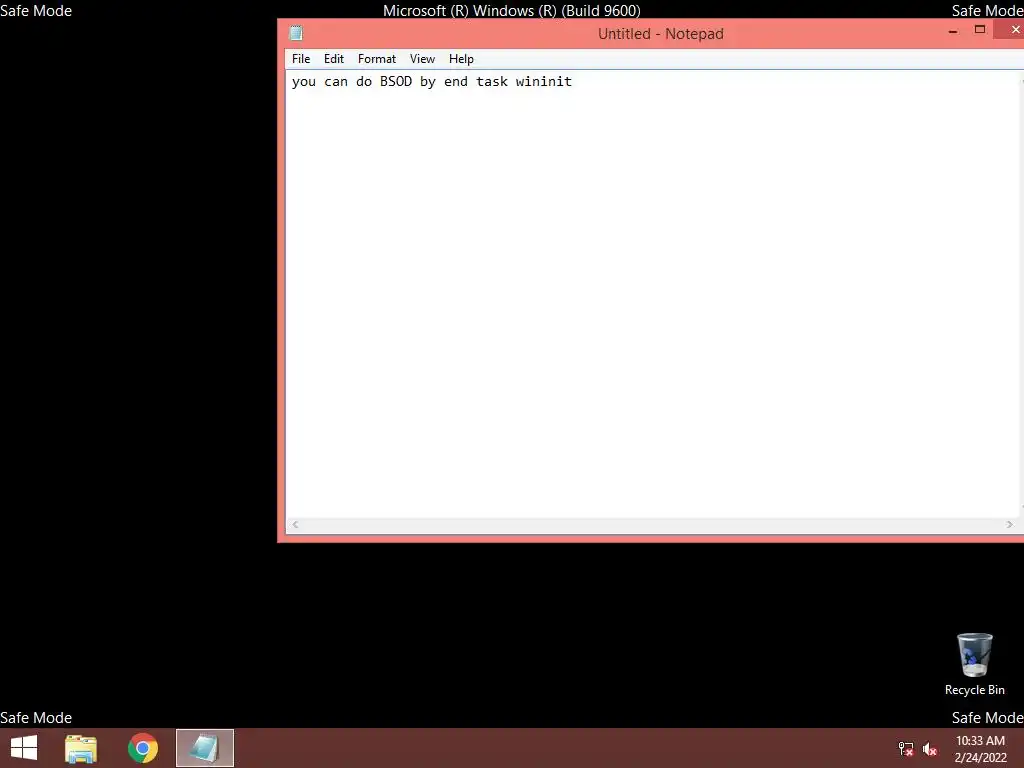Close the Notepad window
The width and height of the screenshot is (1024, 768).
coord(1011,29)
